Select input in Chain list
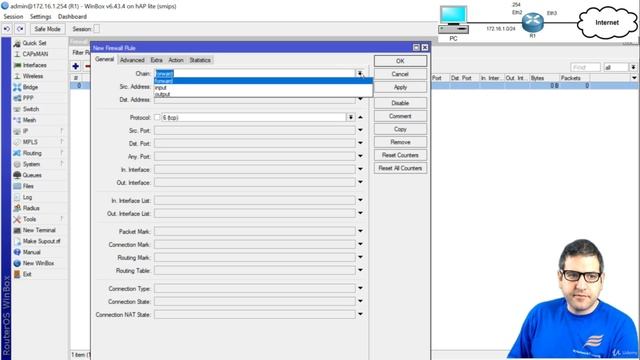The width and height of the screenshot is (640, 360). pyautogui.click(x=263, y=88)
